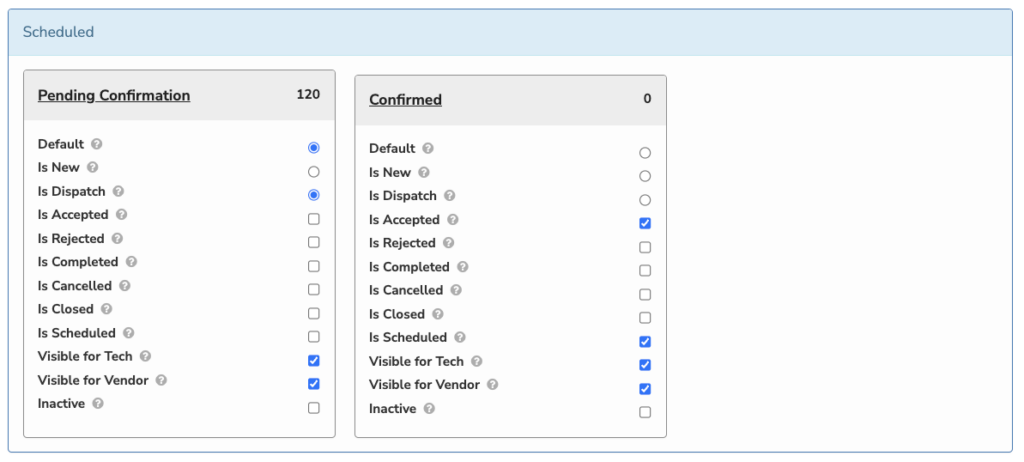This screenshot has width=1024, height=462.
Task: Disable Visible for Tech in Pending Confirmation
Action: click(313, 361)
